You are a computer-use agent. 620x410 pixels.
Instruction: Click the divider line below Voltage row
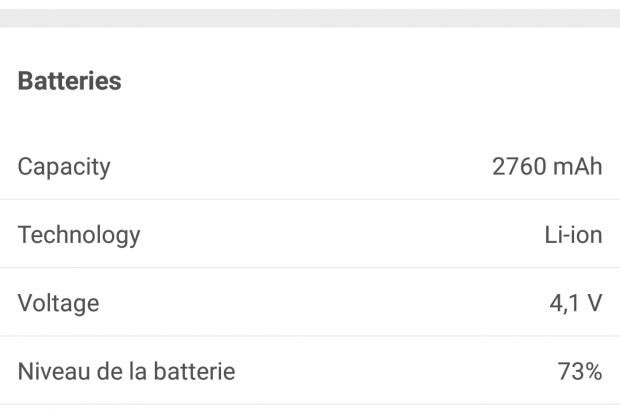[x=310, y=335]
